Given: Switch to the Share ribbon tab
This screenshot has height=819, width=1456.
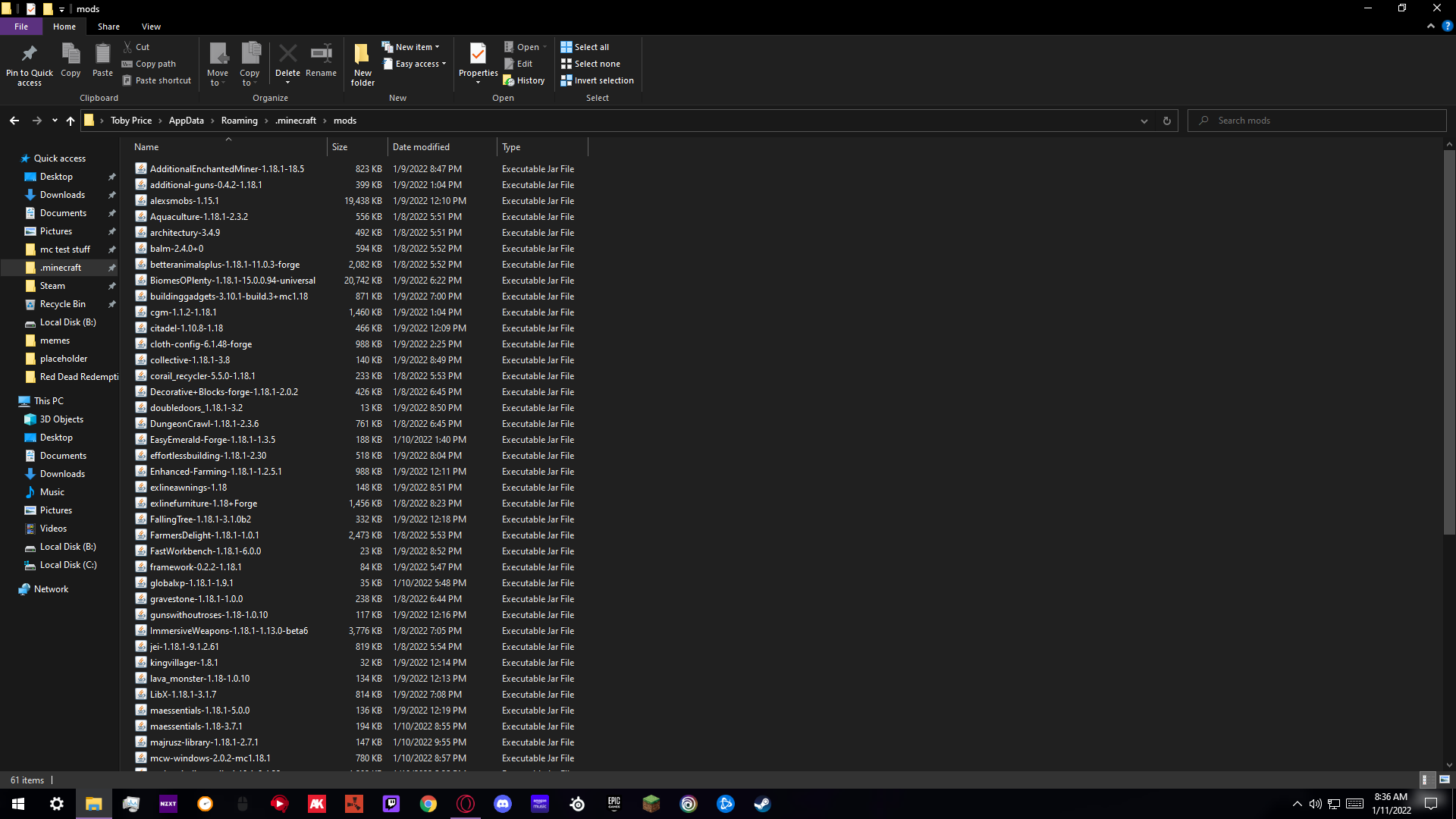Looking at the screenshot, I should [x=108, y=27].
